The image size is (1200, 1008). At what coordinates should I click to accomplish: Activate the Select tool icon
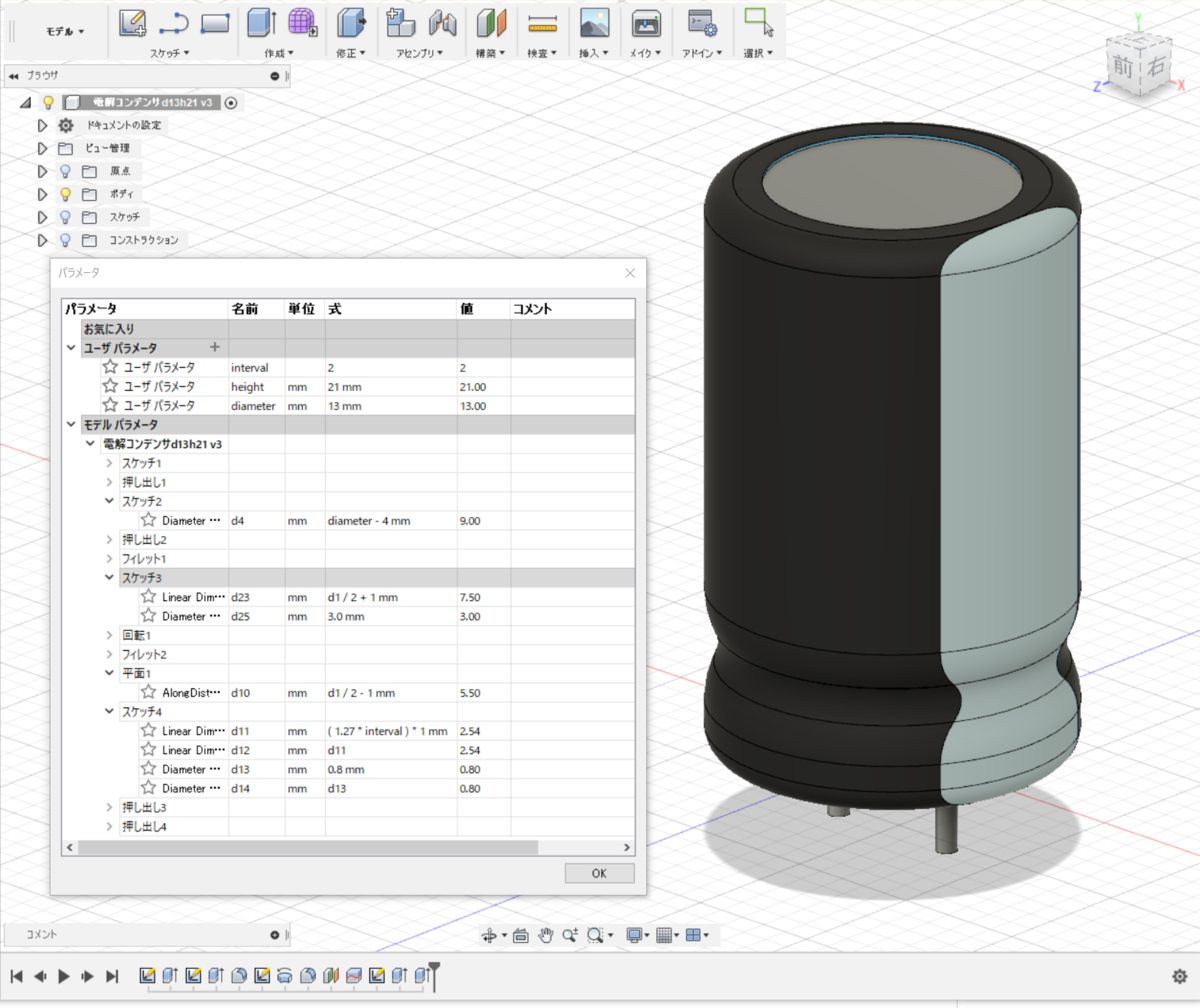coord(760,23)
